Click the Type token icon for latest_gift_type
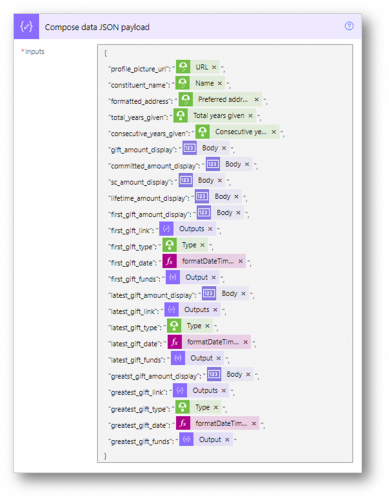 174,326
